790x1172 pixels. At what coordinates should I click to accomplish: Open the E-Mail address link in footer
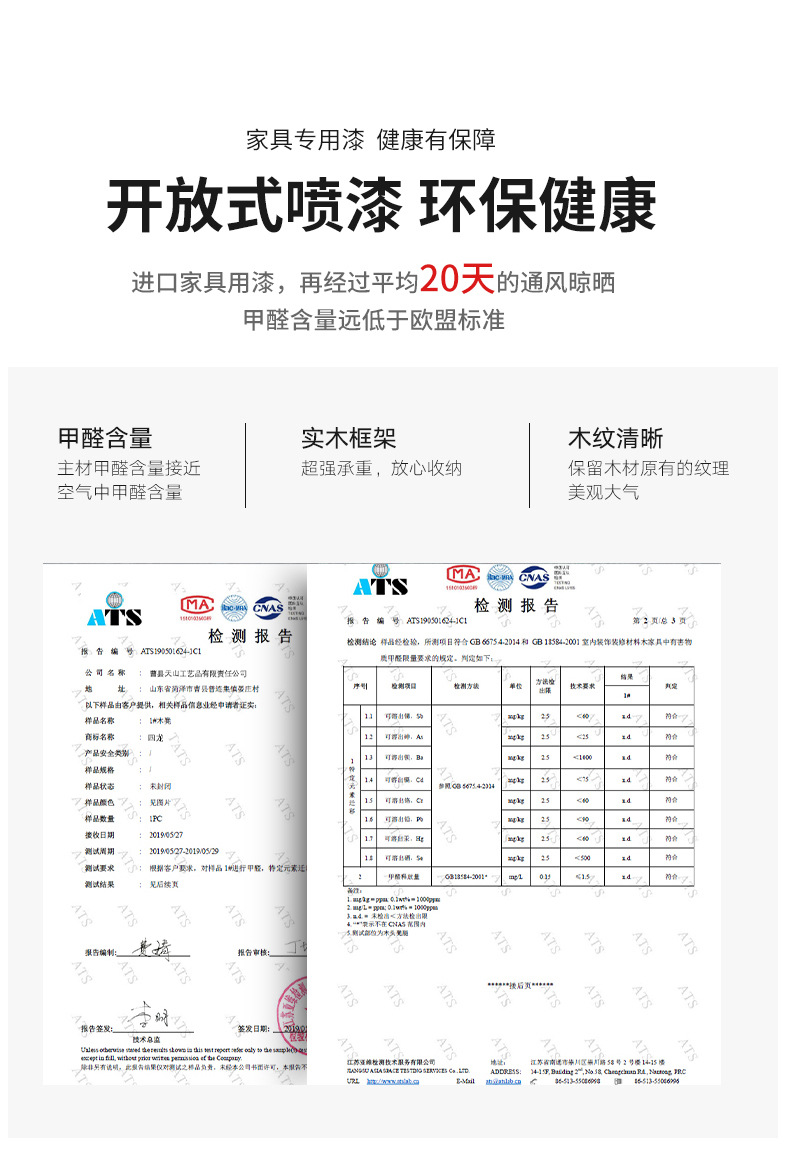504,1081
